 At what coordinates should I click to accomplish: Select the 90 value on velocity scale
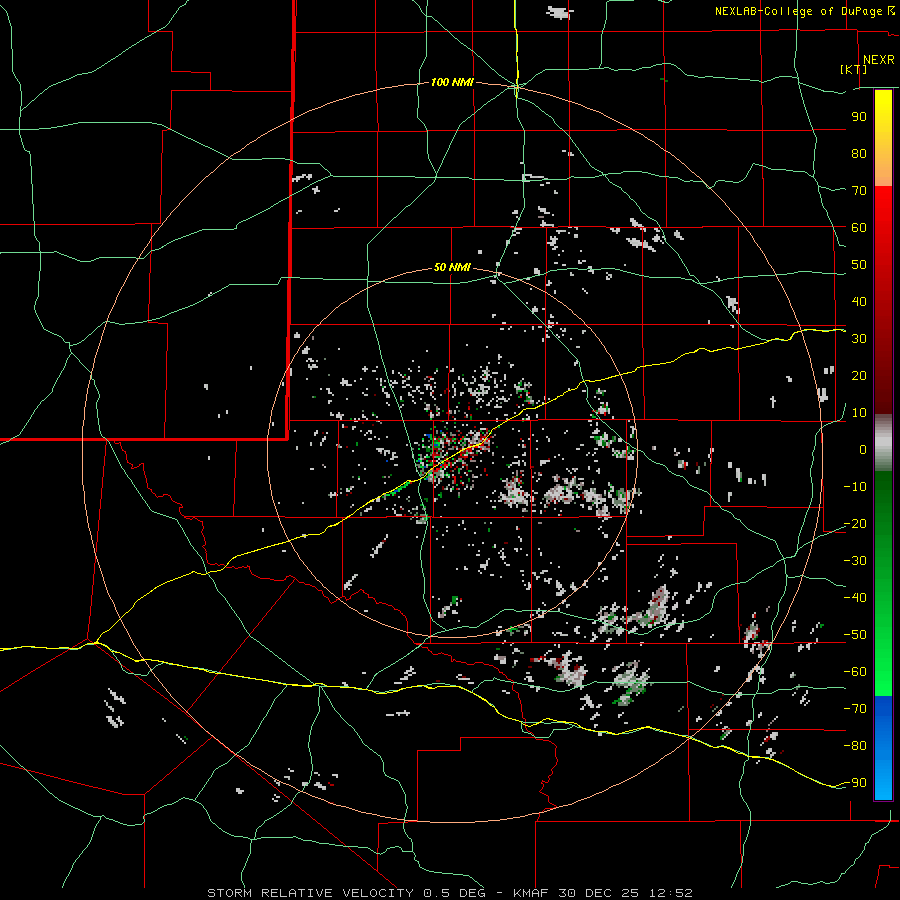(x=859, y=117)
